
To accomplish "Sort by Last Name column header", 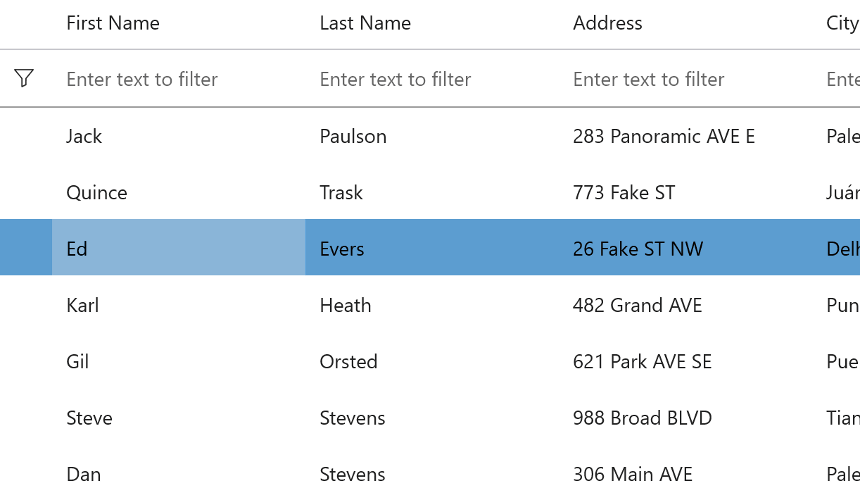I will (365, 23).
